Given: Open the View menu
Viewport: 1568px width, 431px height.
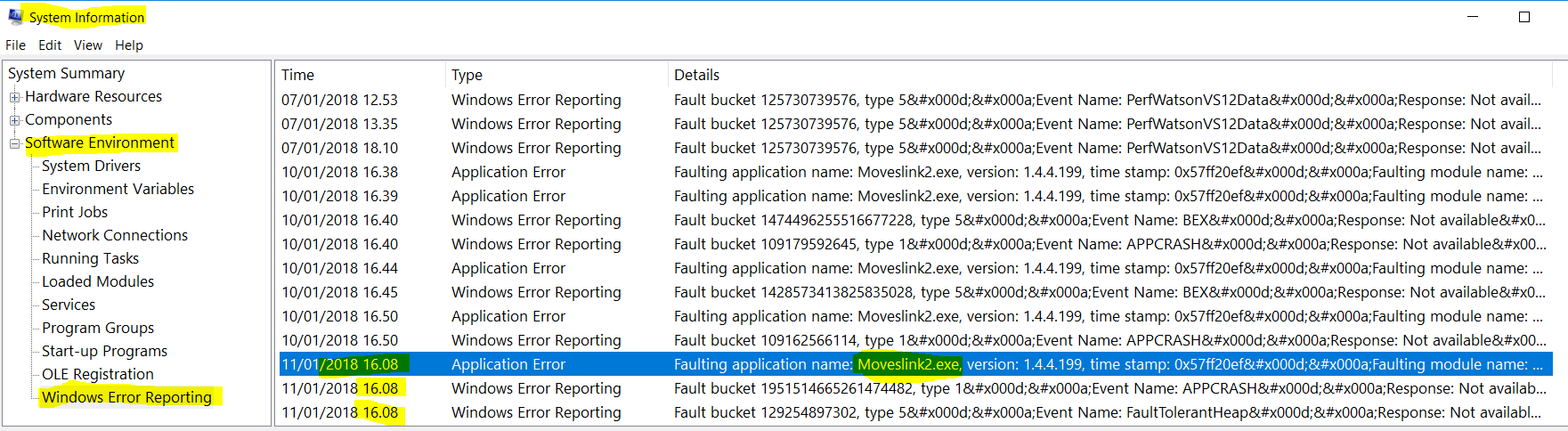Looking at the screenshot, I should click(88, 45).
